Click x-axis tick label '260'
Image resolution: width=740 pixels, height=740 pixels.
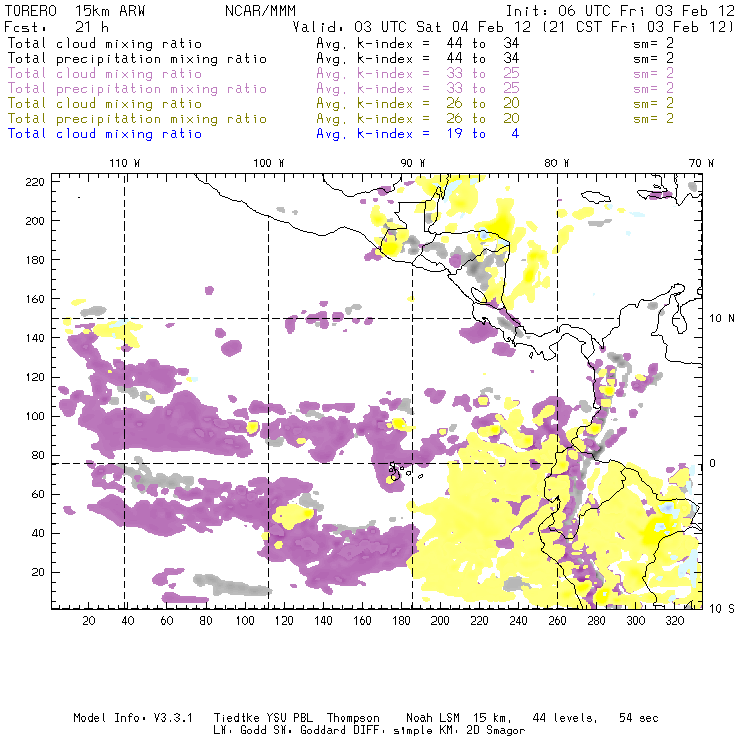coord(557,621)
